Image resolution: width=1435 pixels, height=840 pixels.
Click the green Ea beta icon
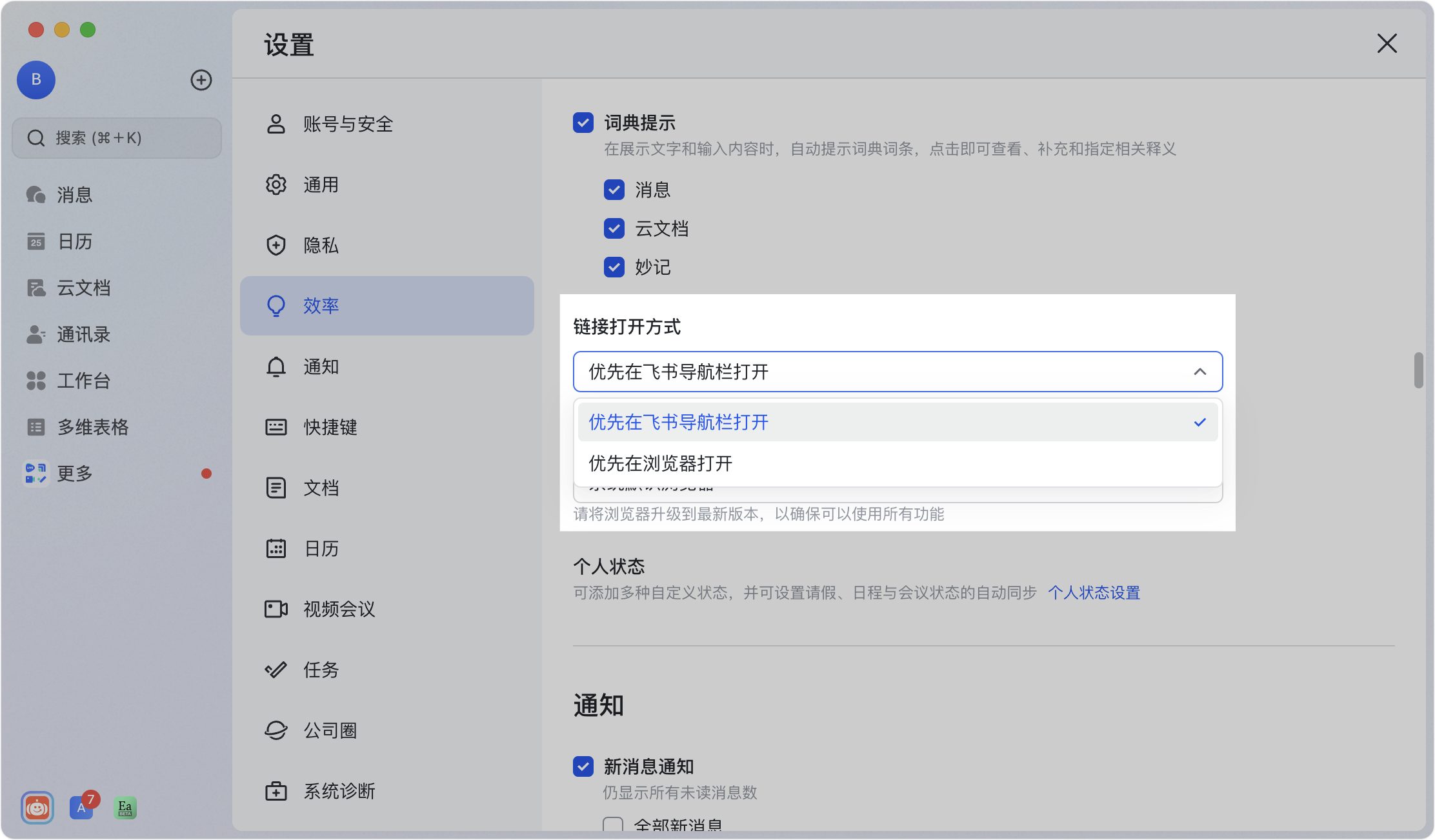pos(125,808)
